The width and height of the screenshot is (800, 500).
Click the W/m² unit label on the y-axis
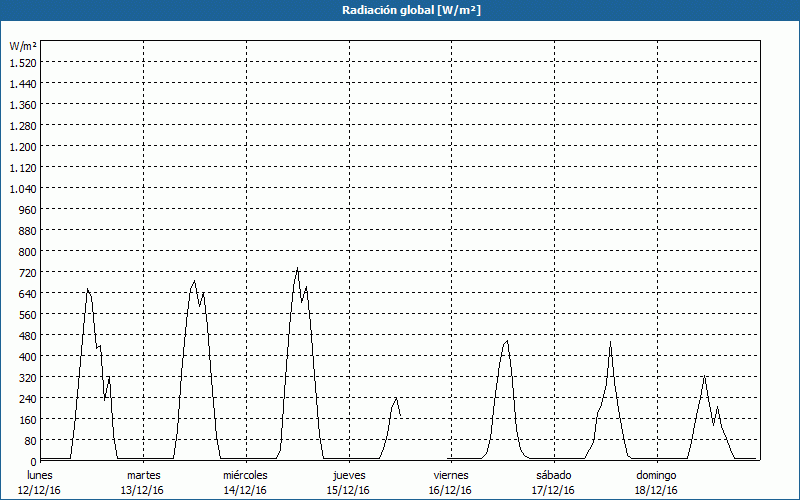pyautogui.click(x=23, y=46)
